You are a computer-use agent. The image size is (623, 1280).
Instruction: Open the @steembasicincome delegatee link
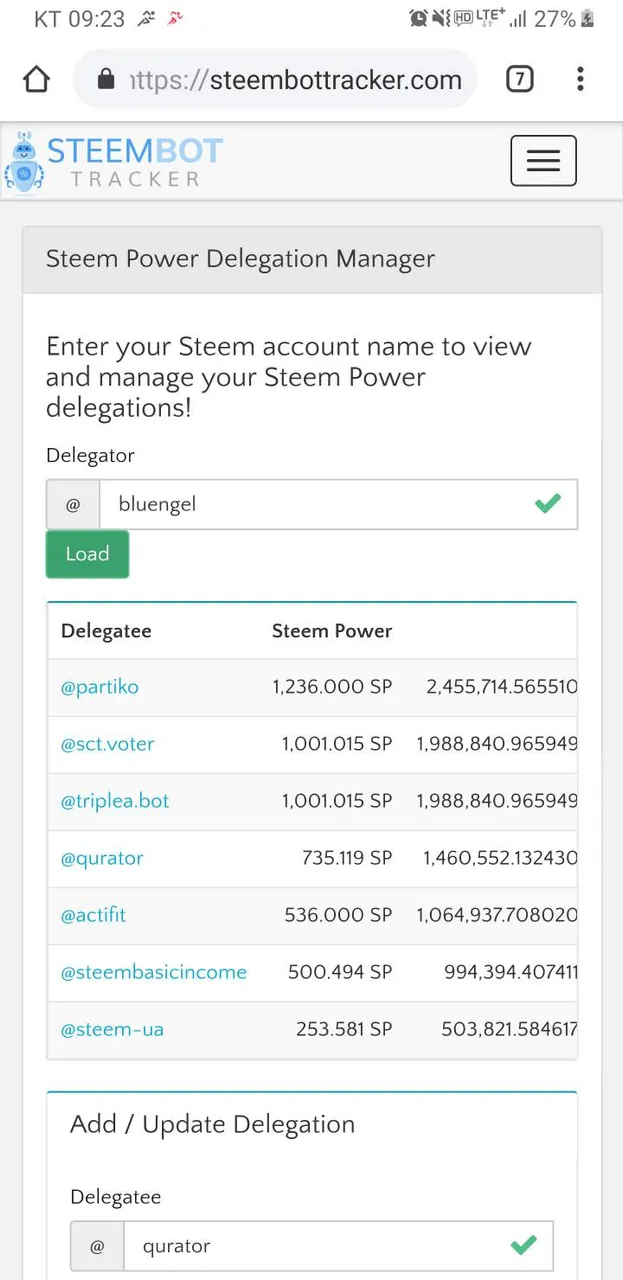pyautogui.click(x=154, y=972)
